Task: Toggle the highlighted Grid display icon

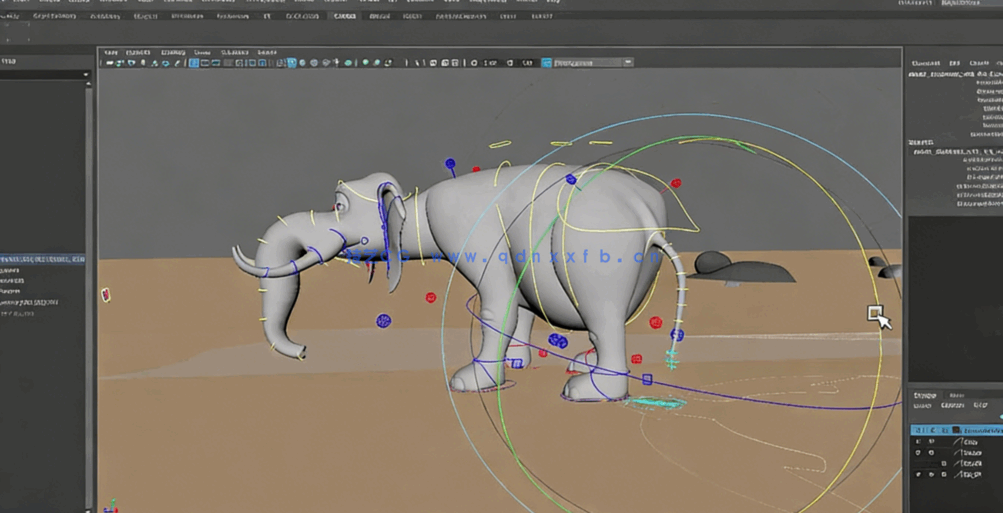Action: coord(193,63)
